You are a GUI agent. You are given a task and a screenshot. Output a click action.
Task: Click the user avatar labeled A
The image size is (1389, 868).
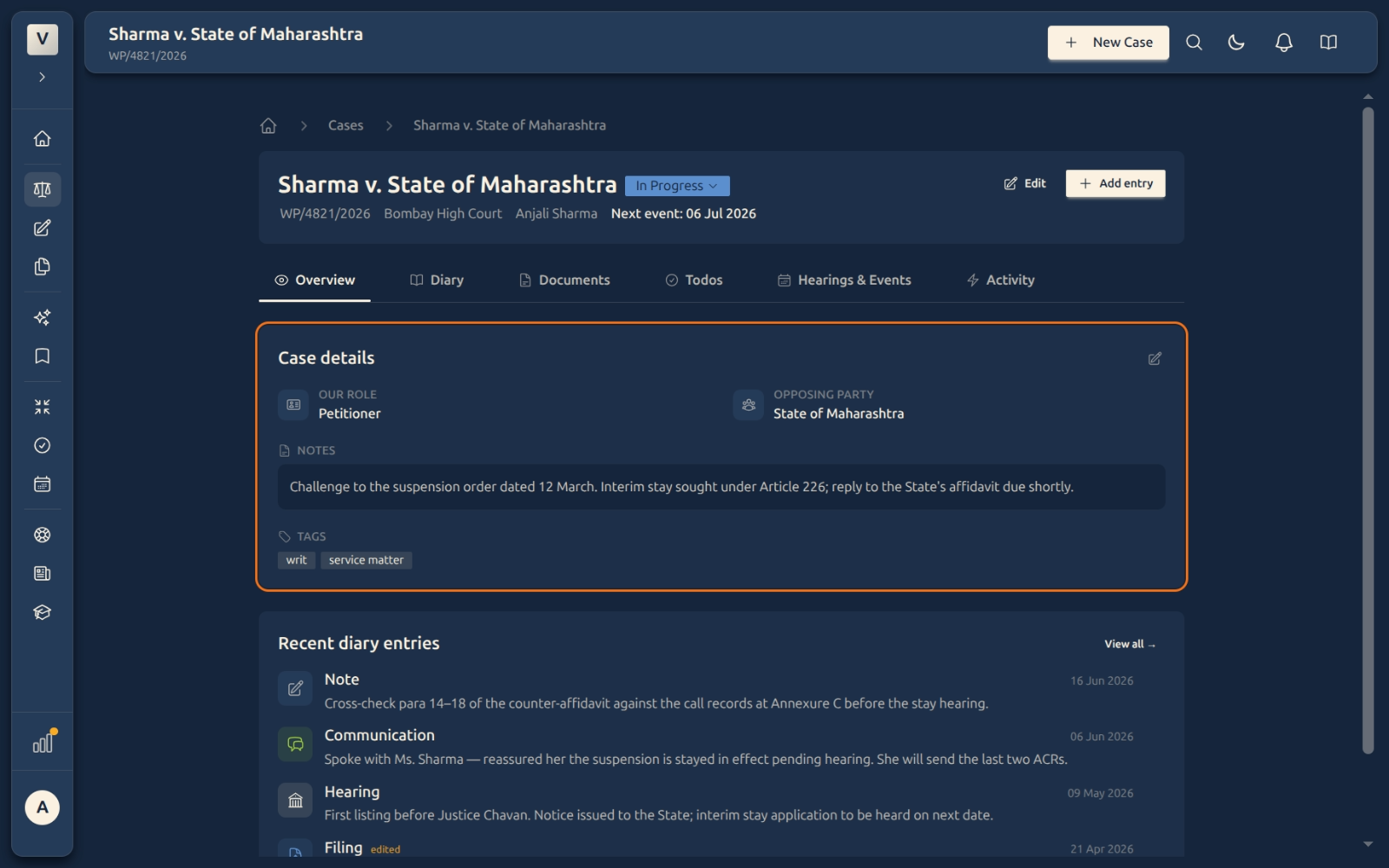coord(42,807)
